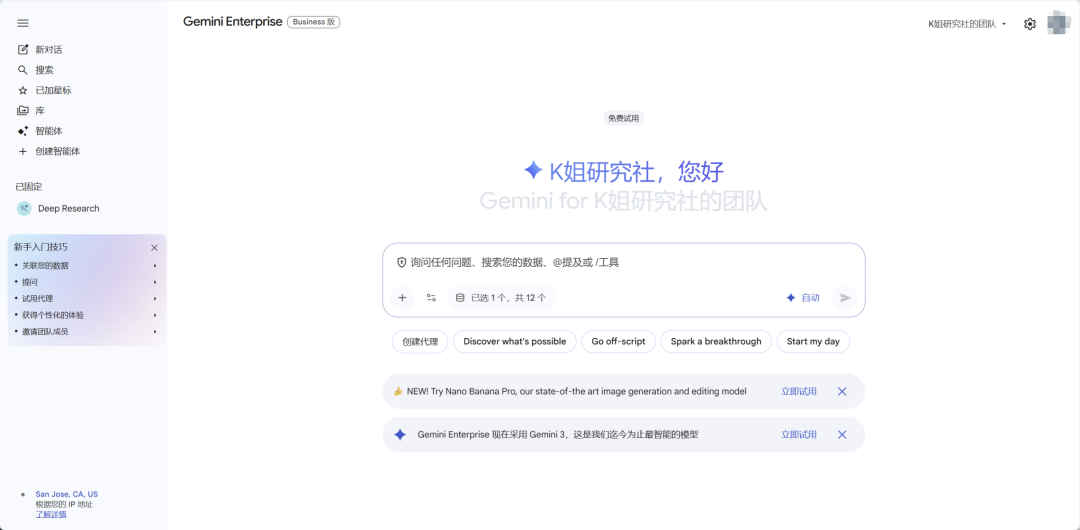The height and width of the screenshot is (530, 1080).
Task: Select 已加星标 in the sidebar
Action: (54, 90)
